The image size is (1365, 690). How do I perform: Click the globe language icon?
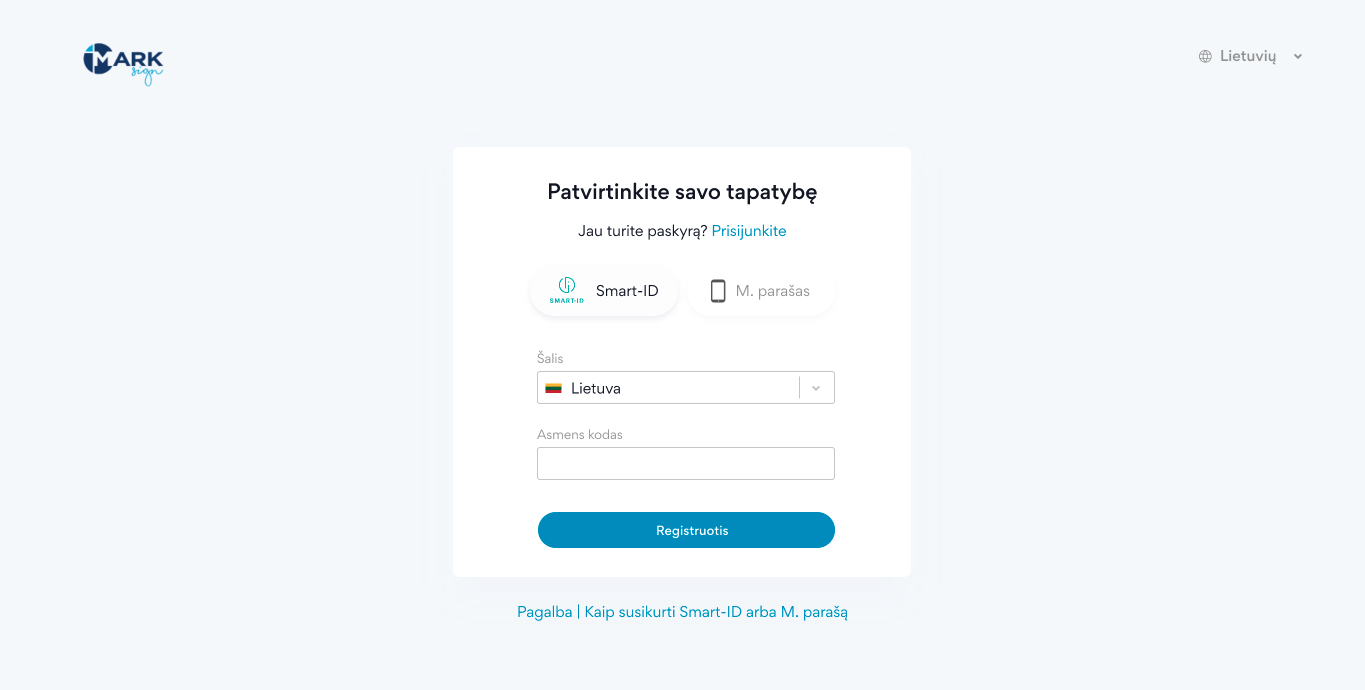pos(1205,57)
